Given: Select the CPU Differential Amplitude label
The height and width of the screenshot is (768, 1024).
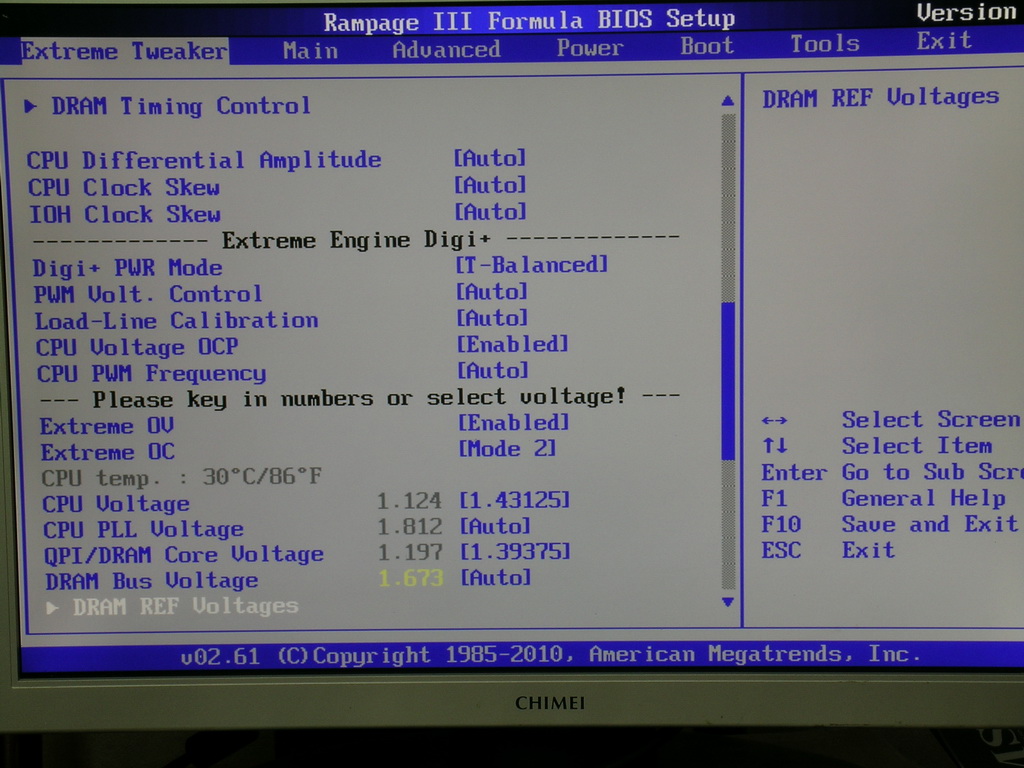Looking at the screenshot, I should (204, 161).
